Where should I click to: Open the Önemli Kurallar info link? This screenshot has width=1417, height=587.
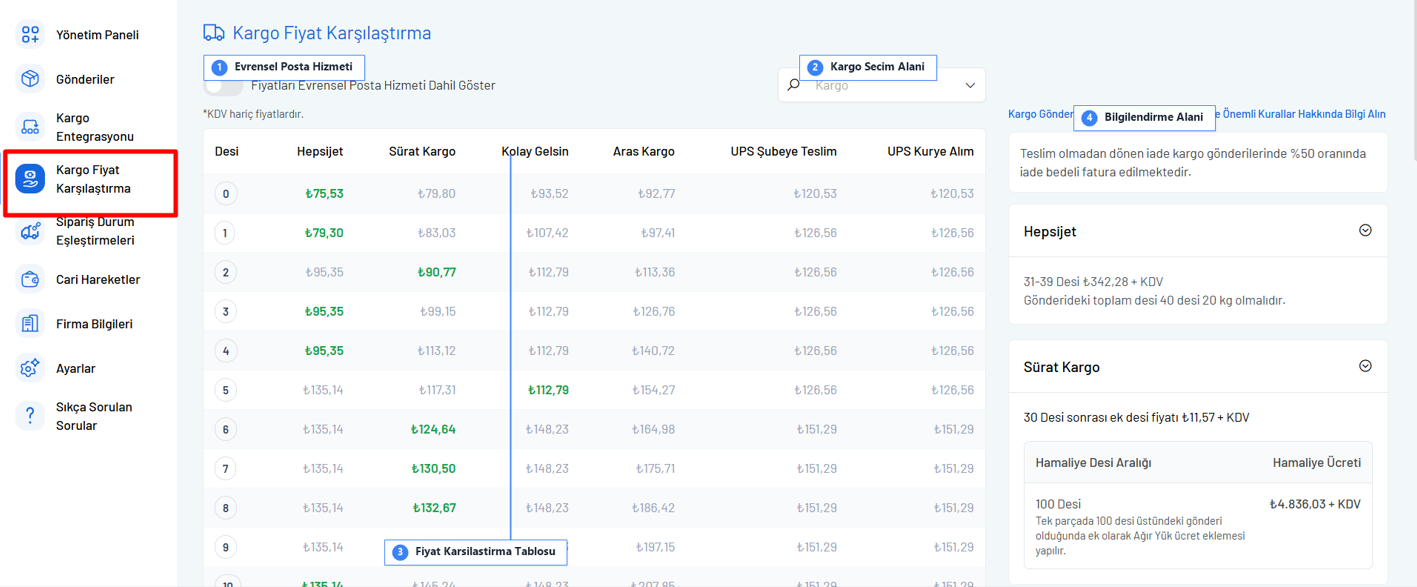[1300, 114]
